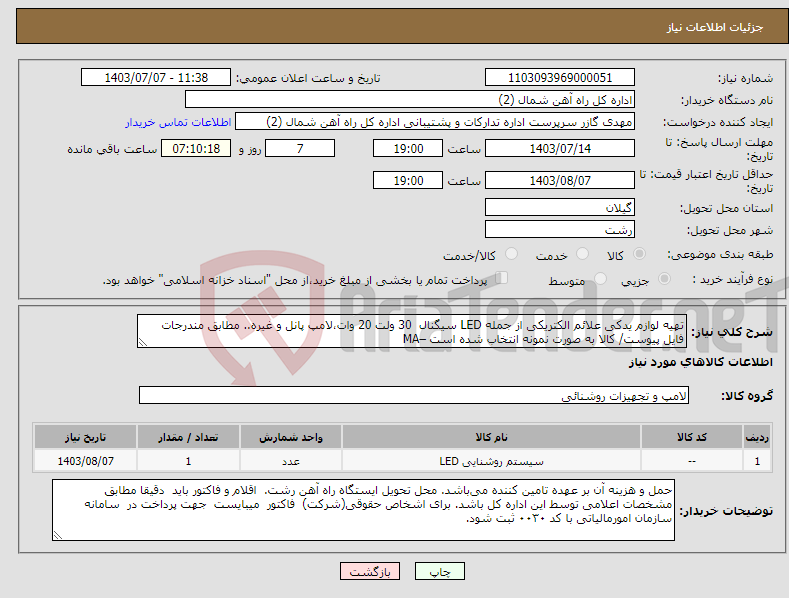Click the request creator name field
Image resolution: width=789 pixels, height=598 pixels.
click(435, 122)
